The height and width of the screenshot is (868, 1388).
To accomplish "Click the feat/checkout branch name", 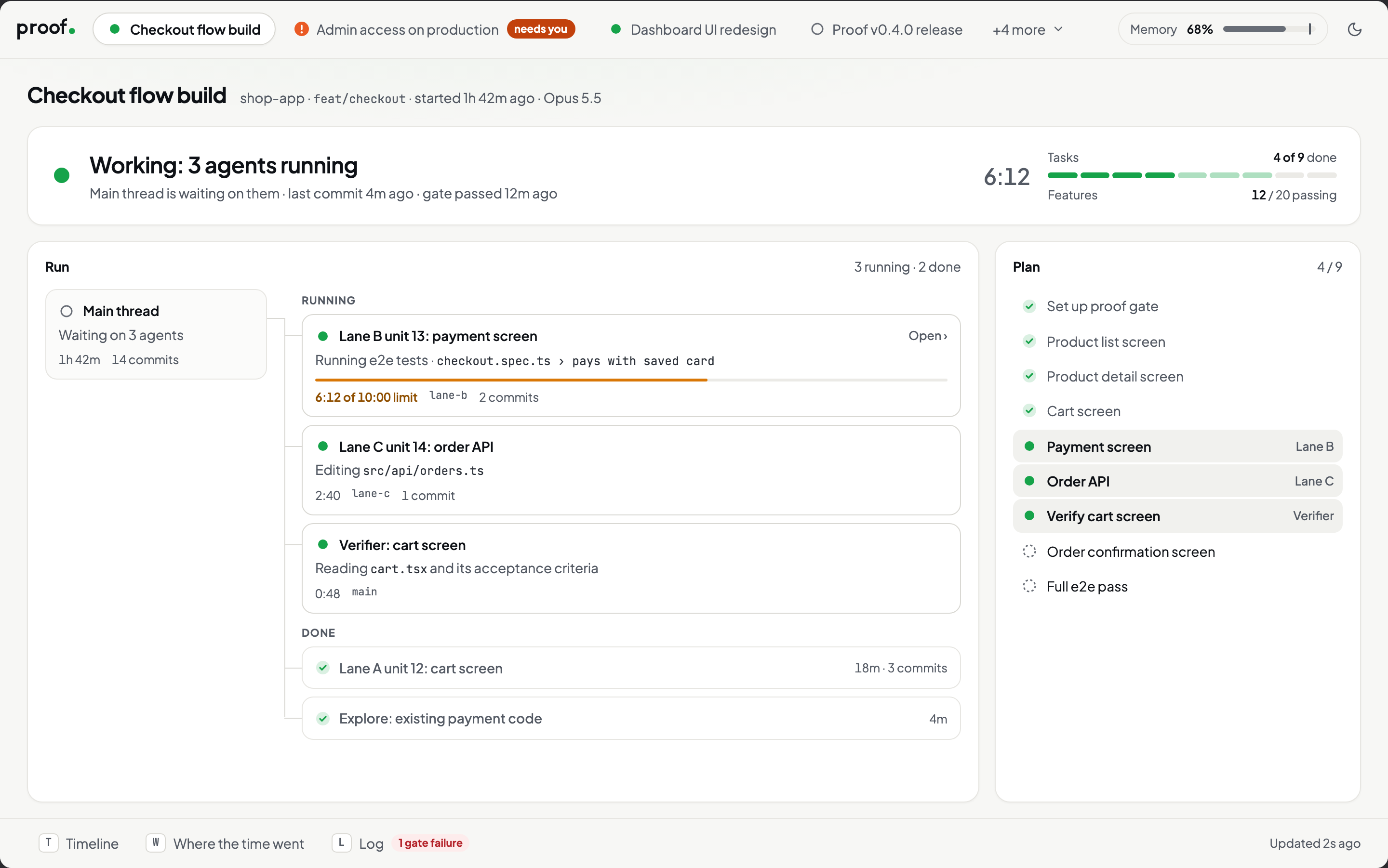I will pyautogui.click(x=360, y=99).
